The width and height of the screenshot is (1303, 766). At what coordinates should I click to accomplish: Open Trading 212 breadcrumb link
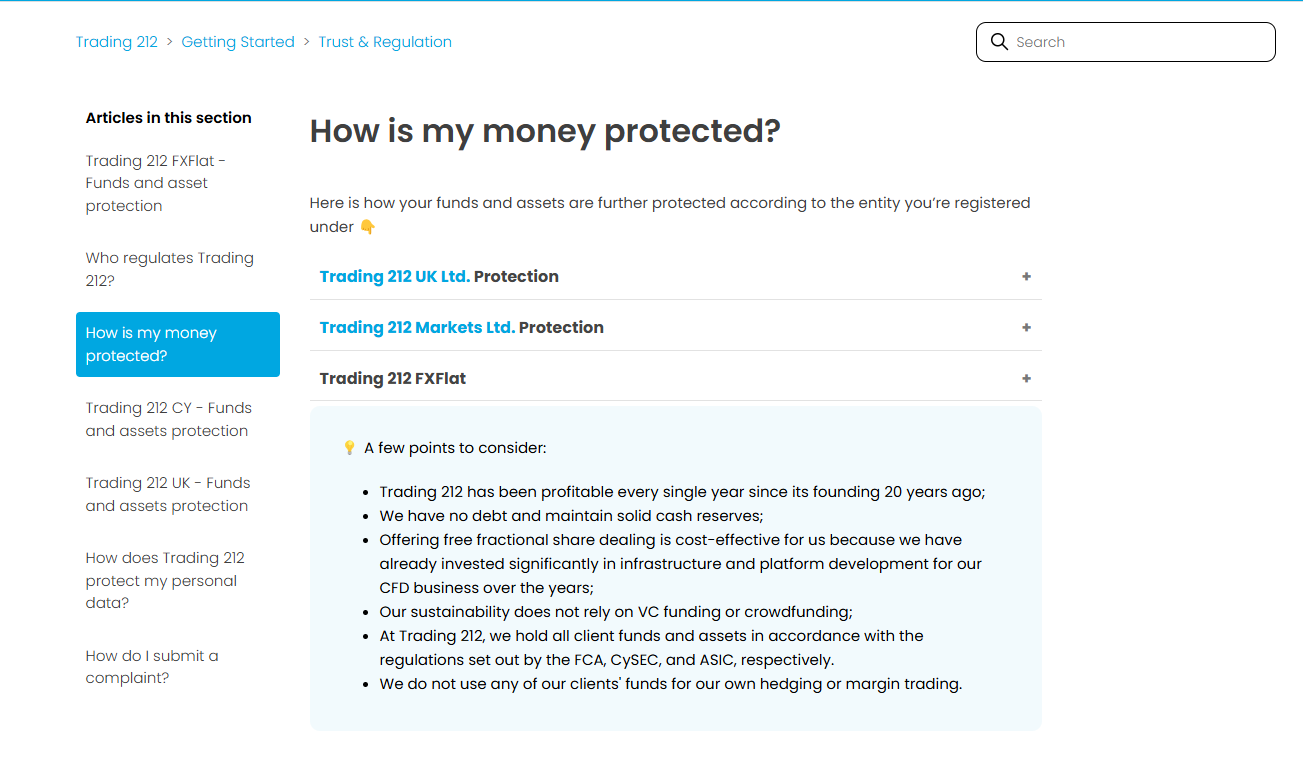click(x=117, y=42)
